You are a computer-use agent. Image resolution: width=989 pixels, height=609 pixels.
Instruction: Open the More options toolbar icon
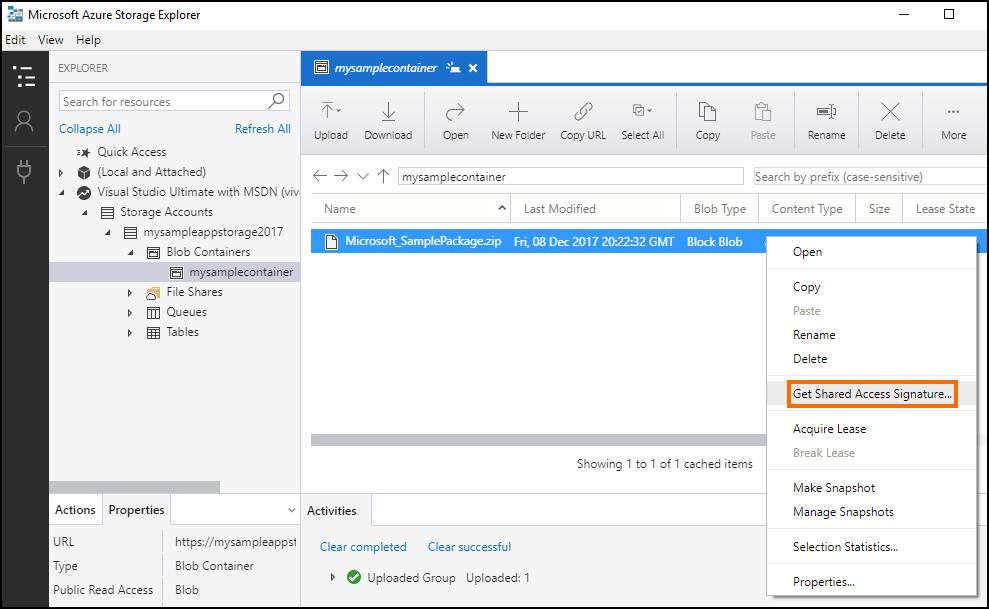(952, 118)
